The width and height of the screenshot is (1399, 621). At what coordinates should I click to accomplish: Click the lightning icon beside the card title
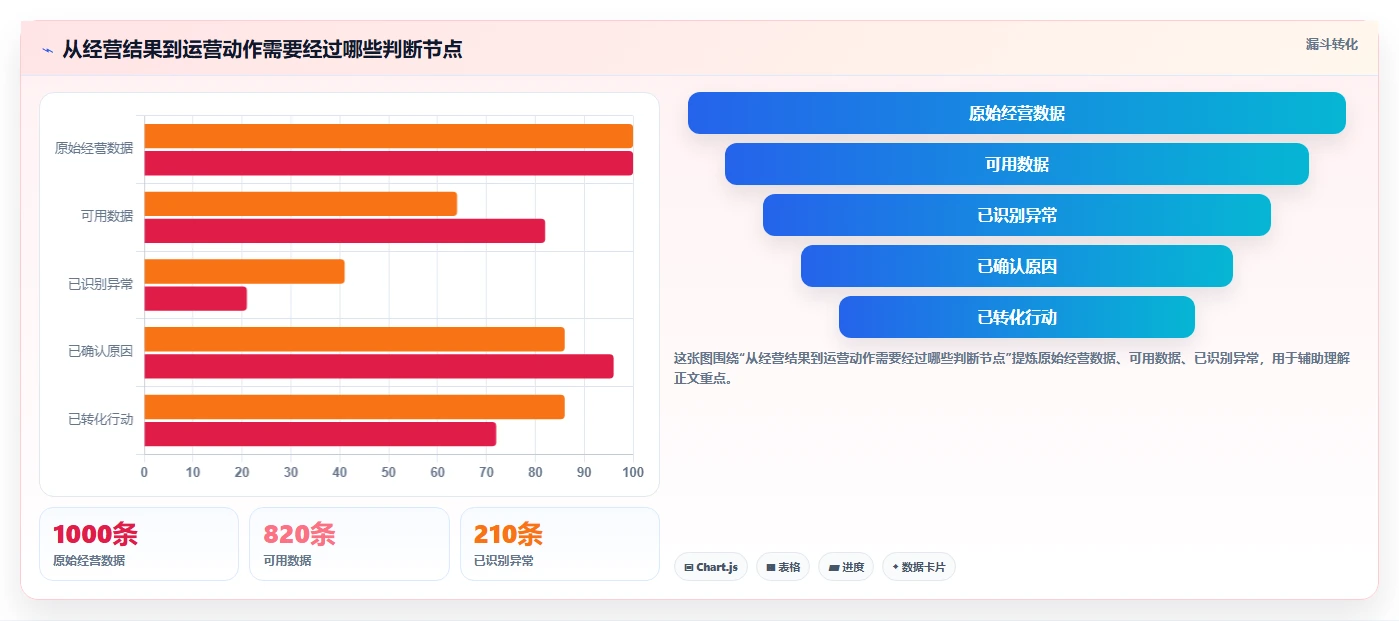(x=47, y=49)
